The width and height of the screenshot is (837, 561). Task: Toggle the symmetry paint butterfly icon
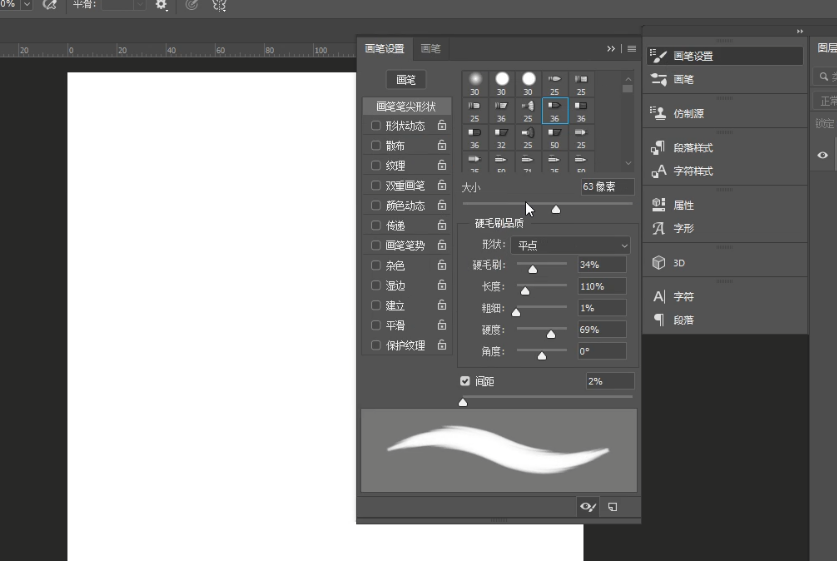(219, 5)
